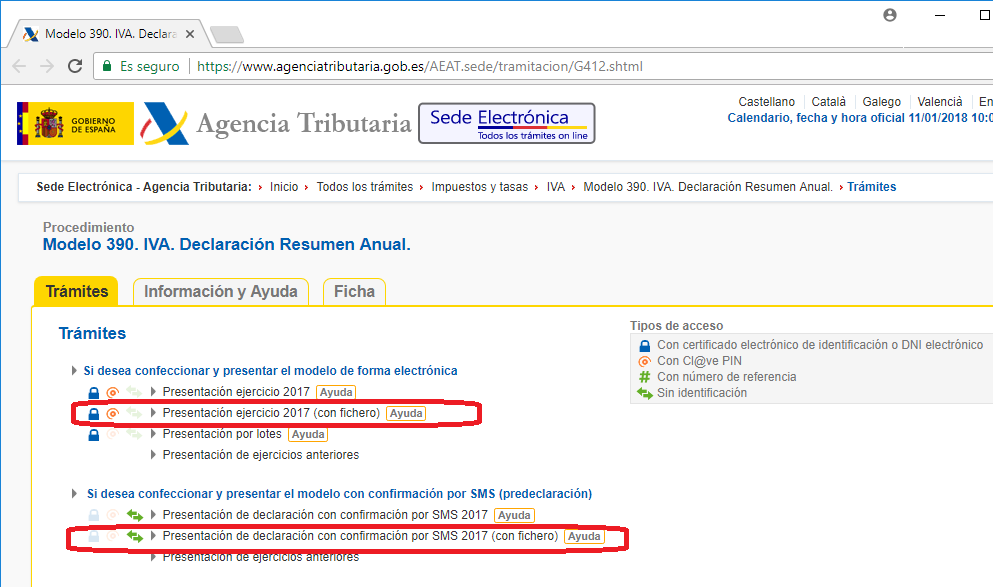Click Cl@ve PIN icon for 2017 con fichero
The image size is (1004, 587).
(x=113, y=414)
